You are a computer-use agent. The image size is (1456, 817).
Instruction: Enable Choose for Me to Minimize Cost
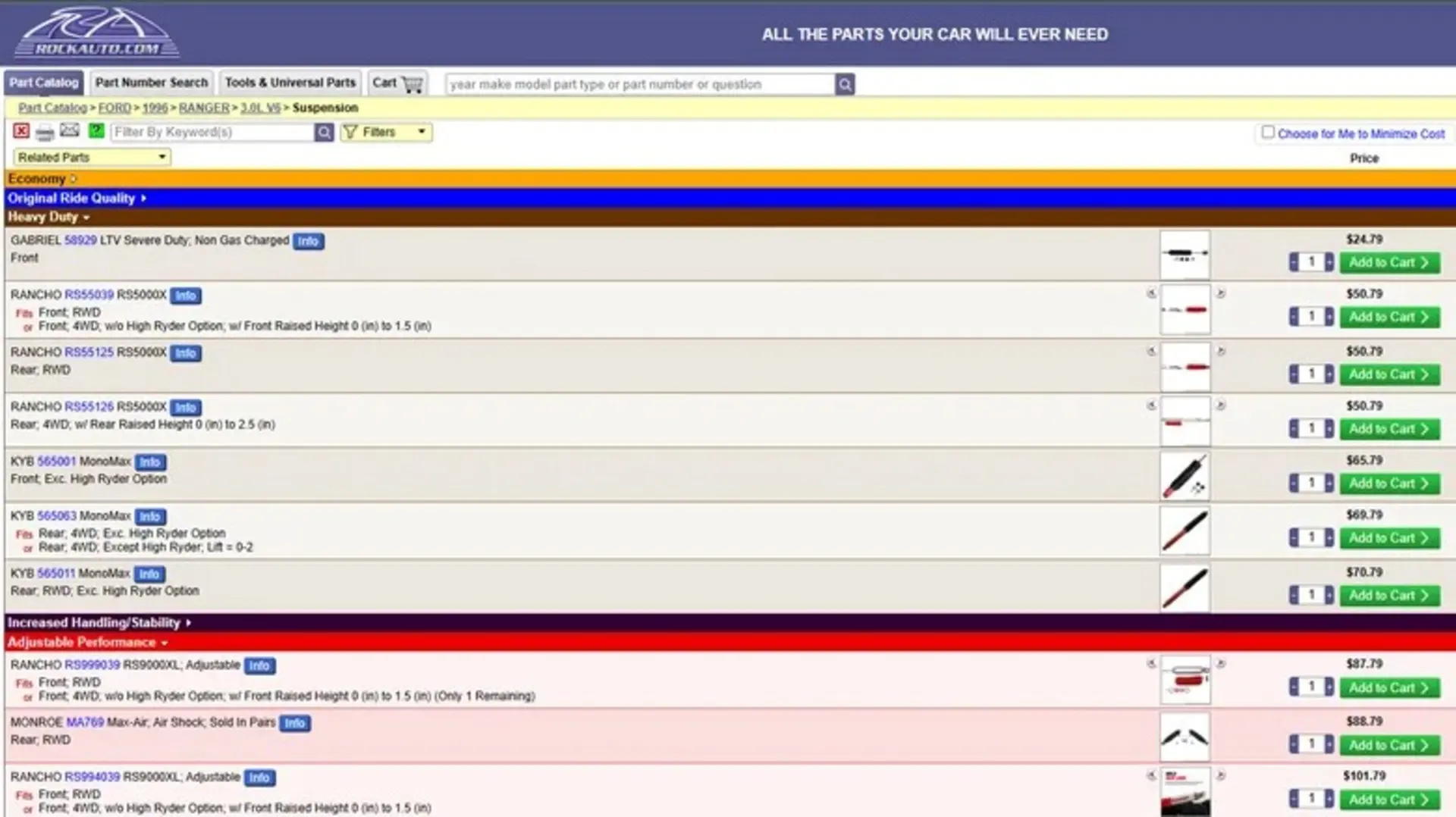tap(1268, 133)
